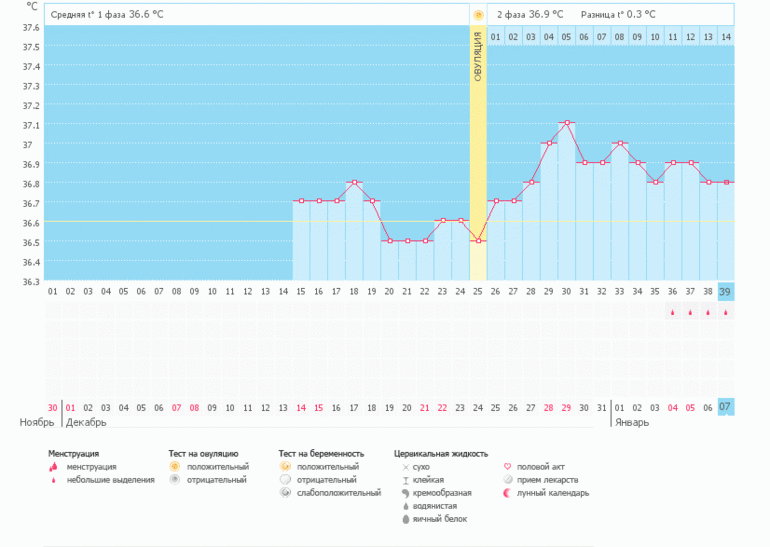Click the medication intake icon in the legend
Image resolution: width=770 pixels, height=547 pixels.
[x=508, y=480]
